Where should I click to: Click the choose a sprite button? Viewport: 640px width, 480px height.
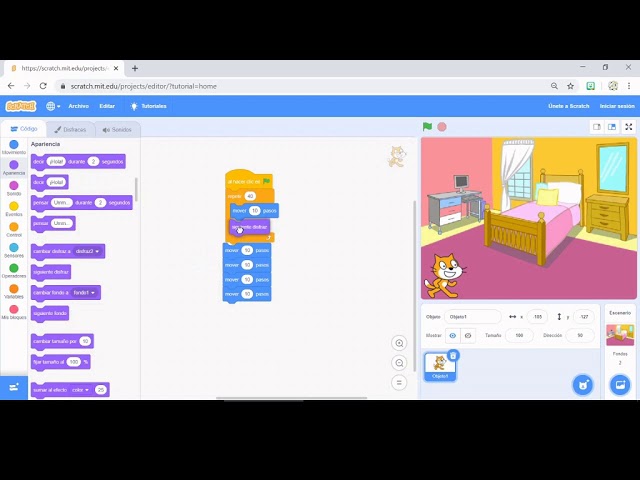(x=583, y=385)
